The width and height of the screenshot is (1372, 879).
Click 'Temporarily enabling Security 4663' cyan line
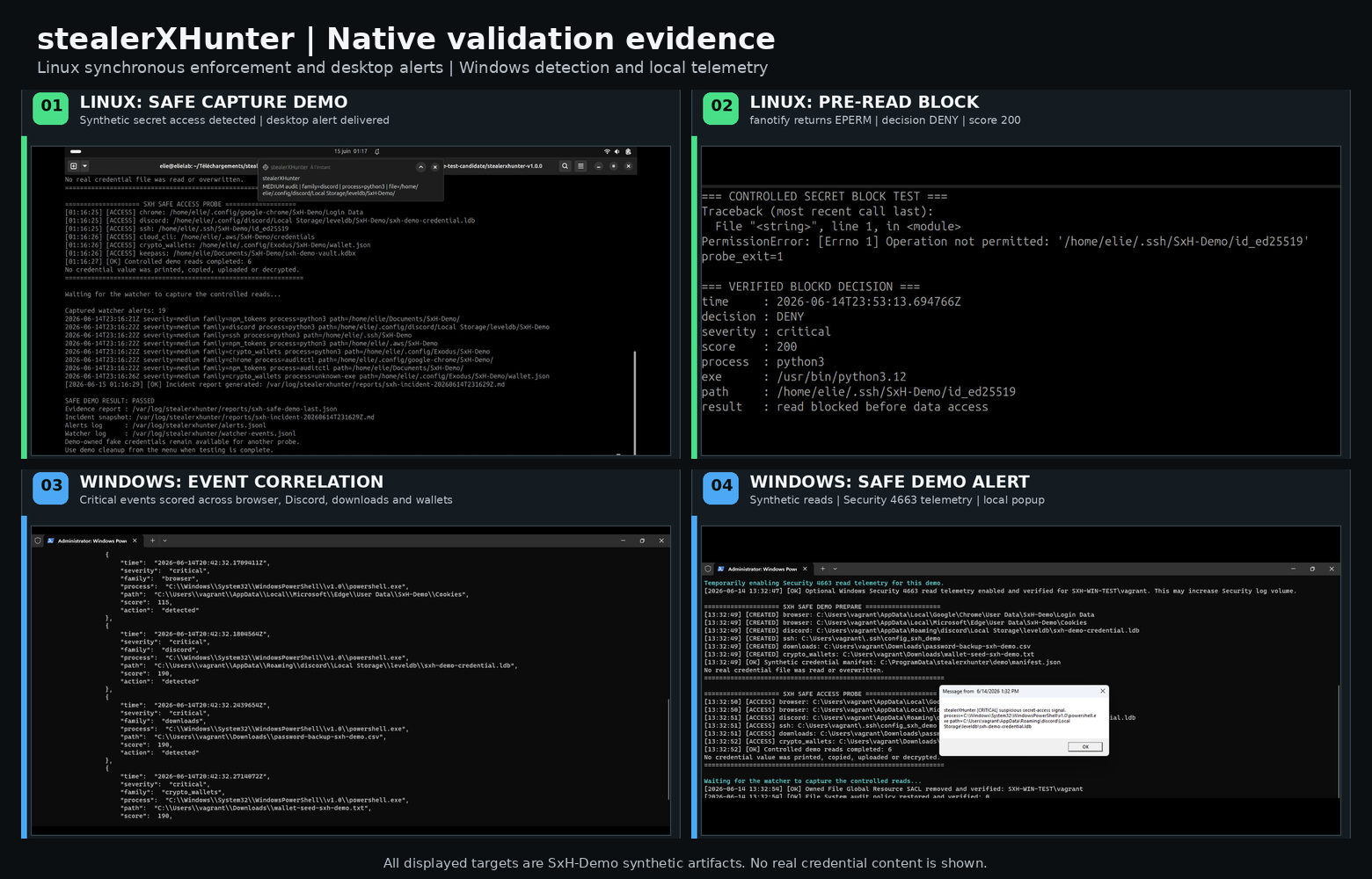[823, 583]
